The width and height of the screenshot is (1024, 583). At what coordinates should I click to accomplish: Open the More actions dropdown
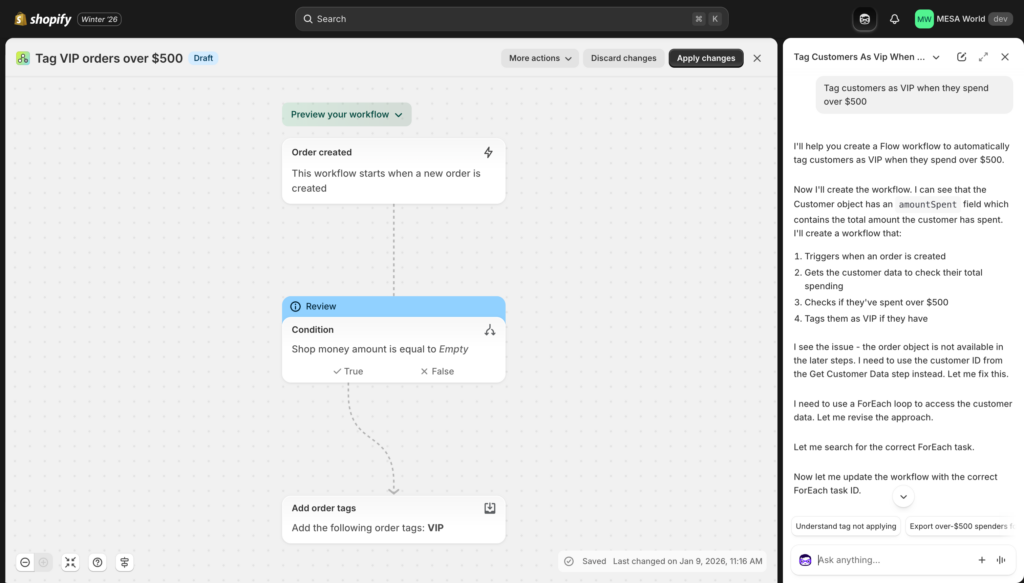[x=539, y=58]
